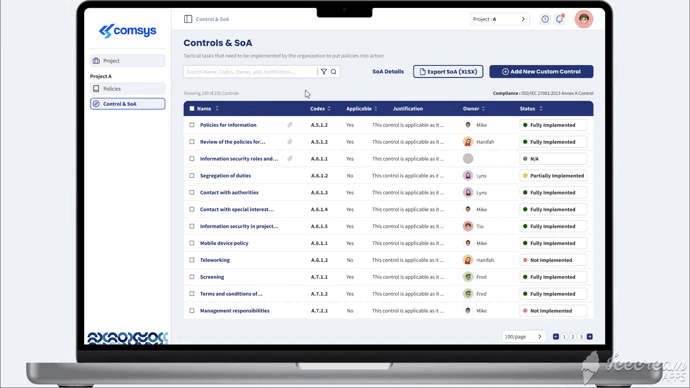Toggle the select-all checkbox in table header
The height and width of the screenshot is (388, 690).
192,109
